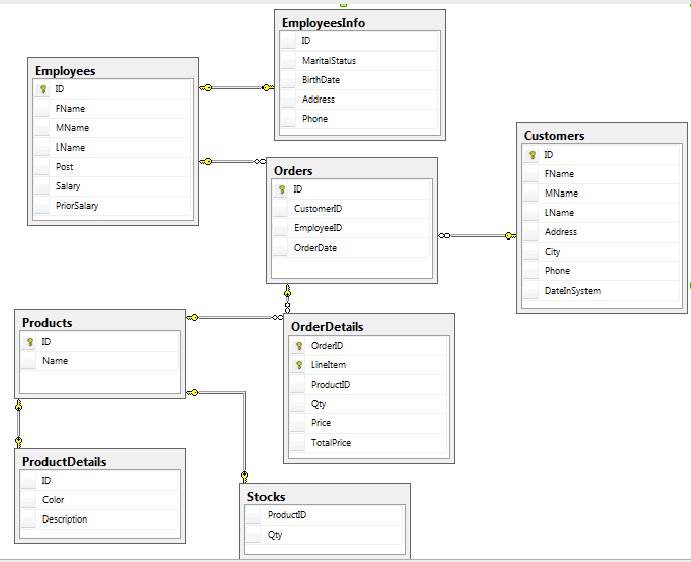691x562 pixels.
Task: Select primary key icon of Products ID
Action: [x=30, y=342]
